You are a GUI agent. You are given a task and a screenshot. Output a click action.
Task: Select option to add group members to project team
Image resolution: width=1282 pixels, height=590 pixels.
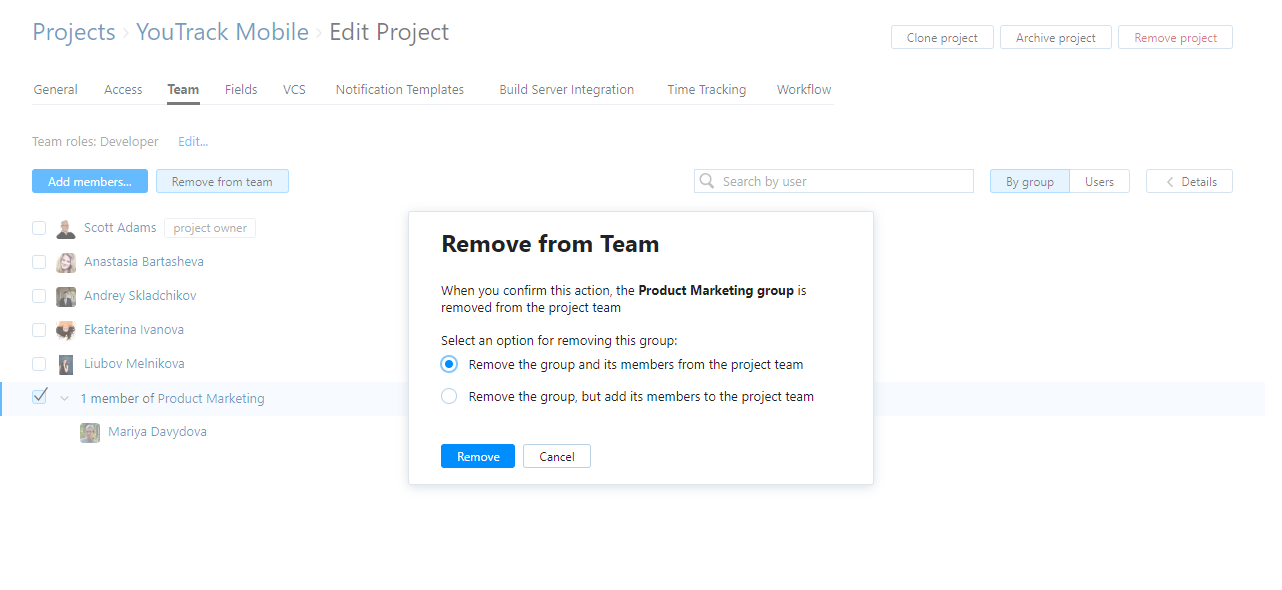click(x=449, y=396)
